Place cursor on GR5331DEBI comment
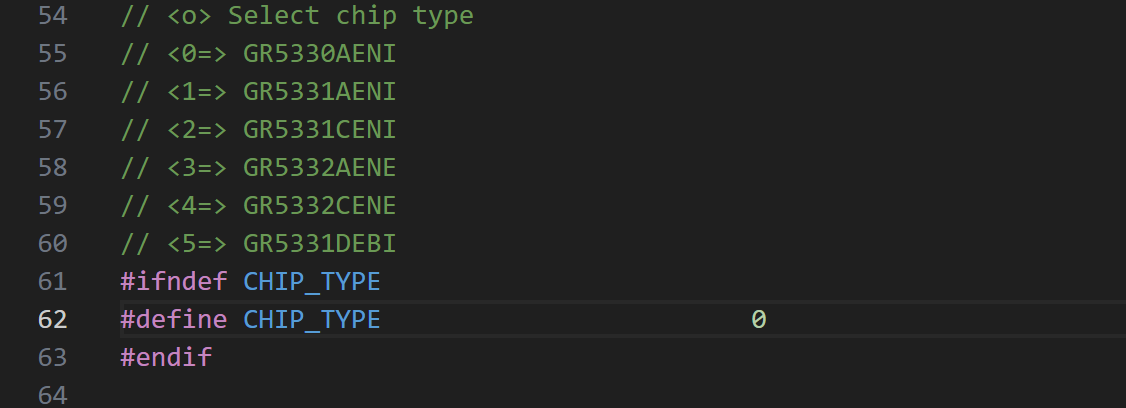This screenshot has width=1126, height=408. [x=319, y=244]
